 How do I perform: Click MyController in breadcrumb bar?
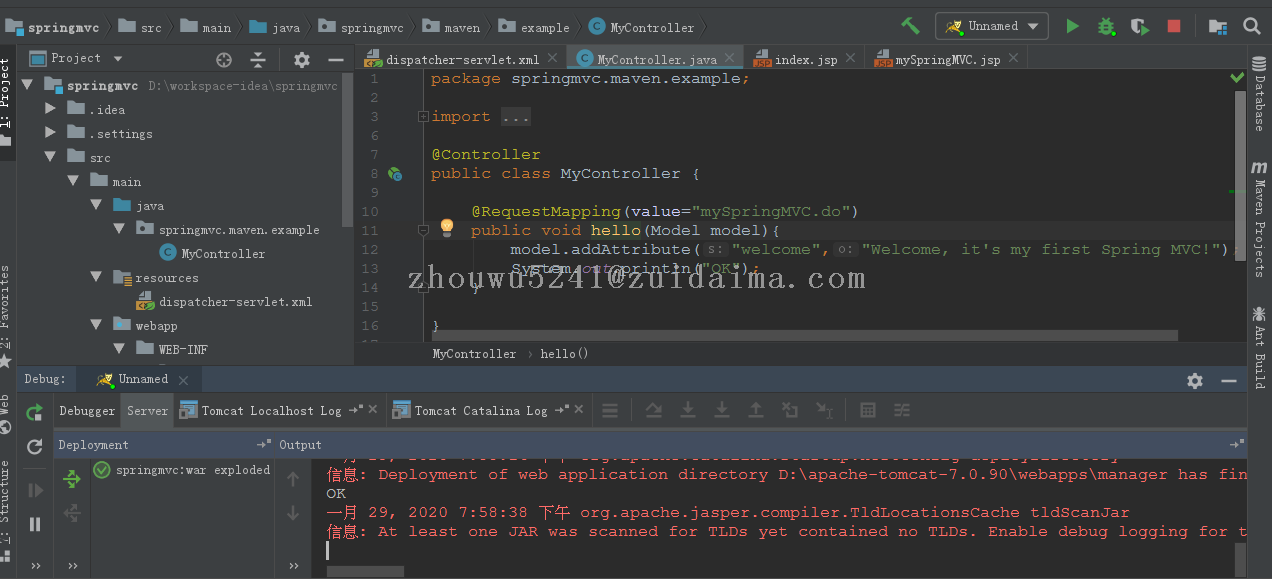click(x=474, y=353)
